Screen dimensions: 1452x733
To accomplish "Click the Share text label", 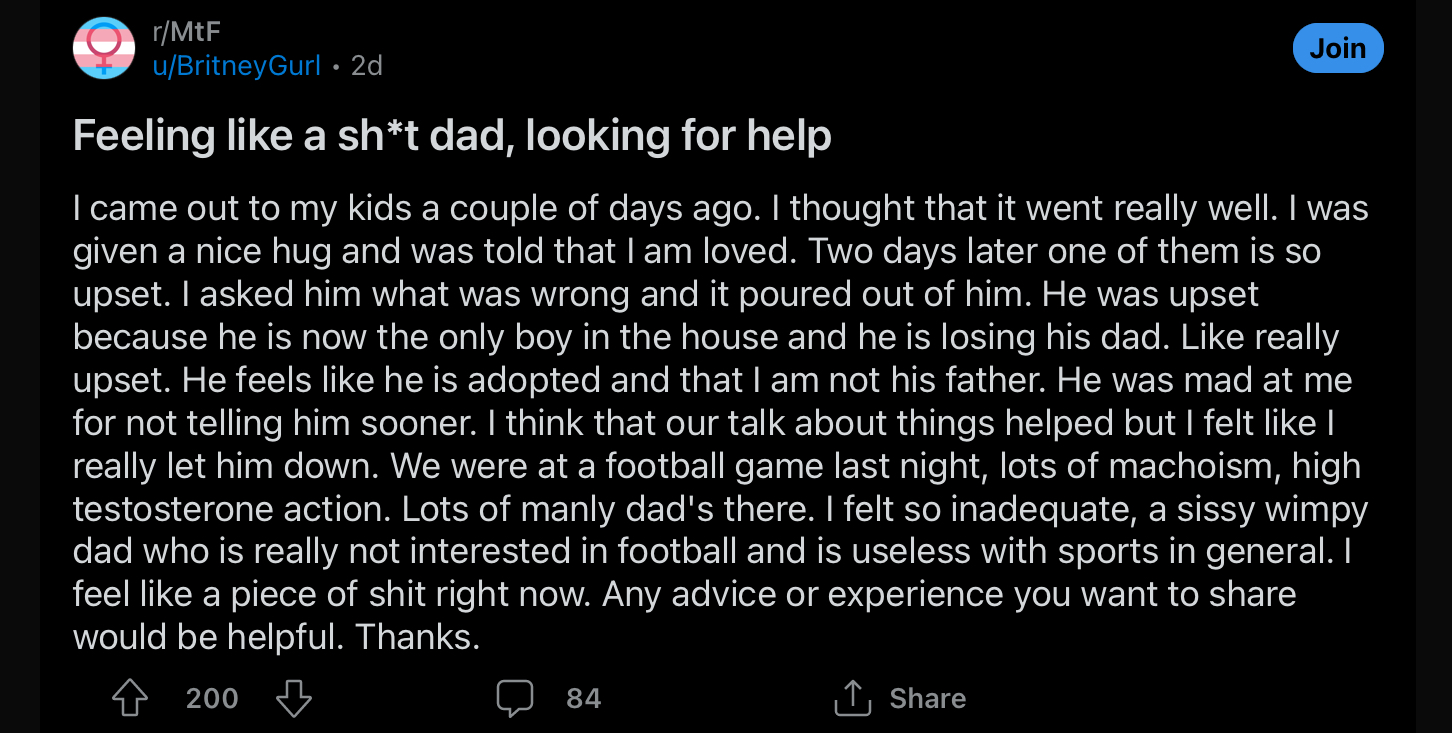I will 928,698.
